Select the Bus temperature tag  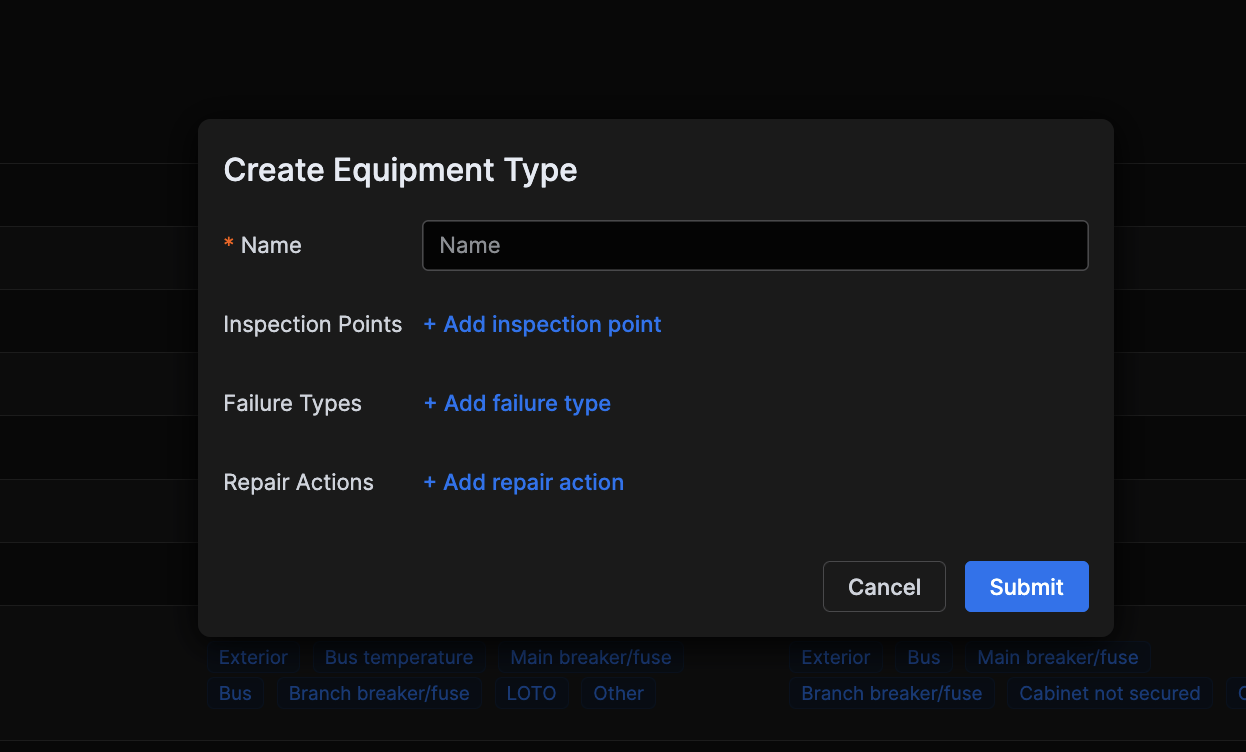[x=398, y=657]
